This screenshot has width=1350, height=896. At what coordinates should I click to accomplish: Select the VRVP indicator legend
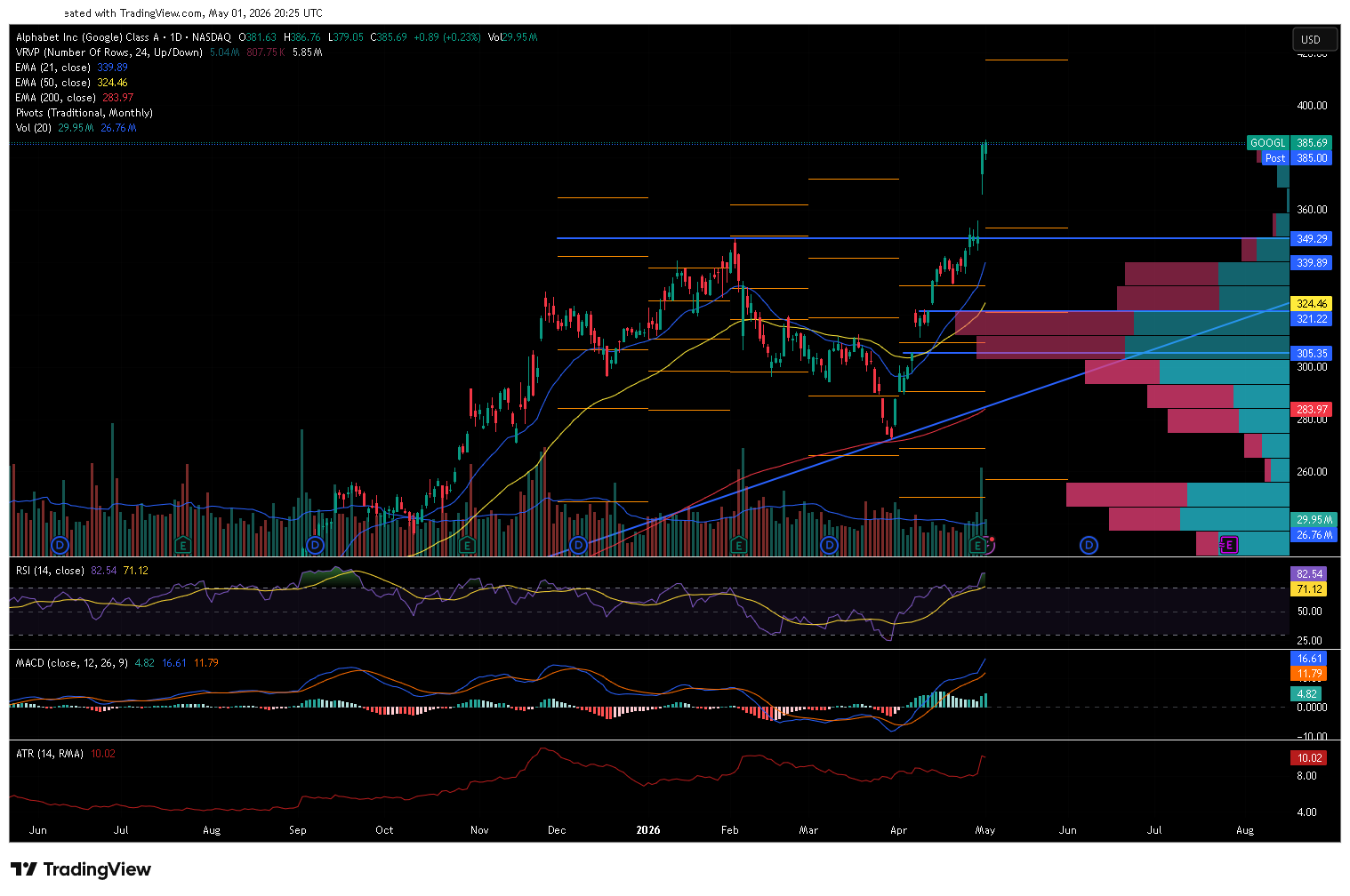tap(108, 52)
